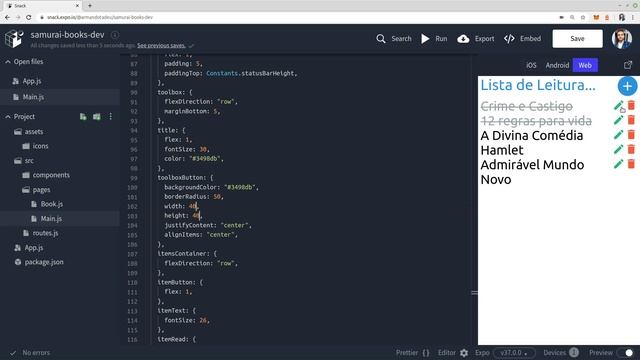The height and width of the screenshot is (360, 640).
Task: Edit A Divina Comédia pencil icon
Action: click(618, 135)
